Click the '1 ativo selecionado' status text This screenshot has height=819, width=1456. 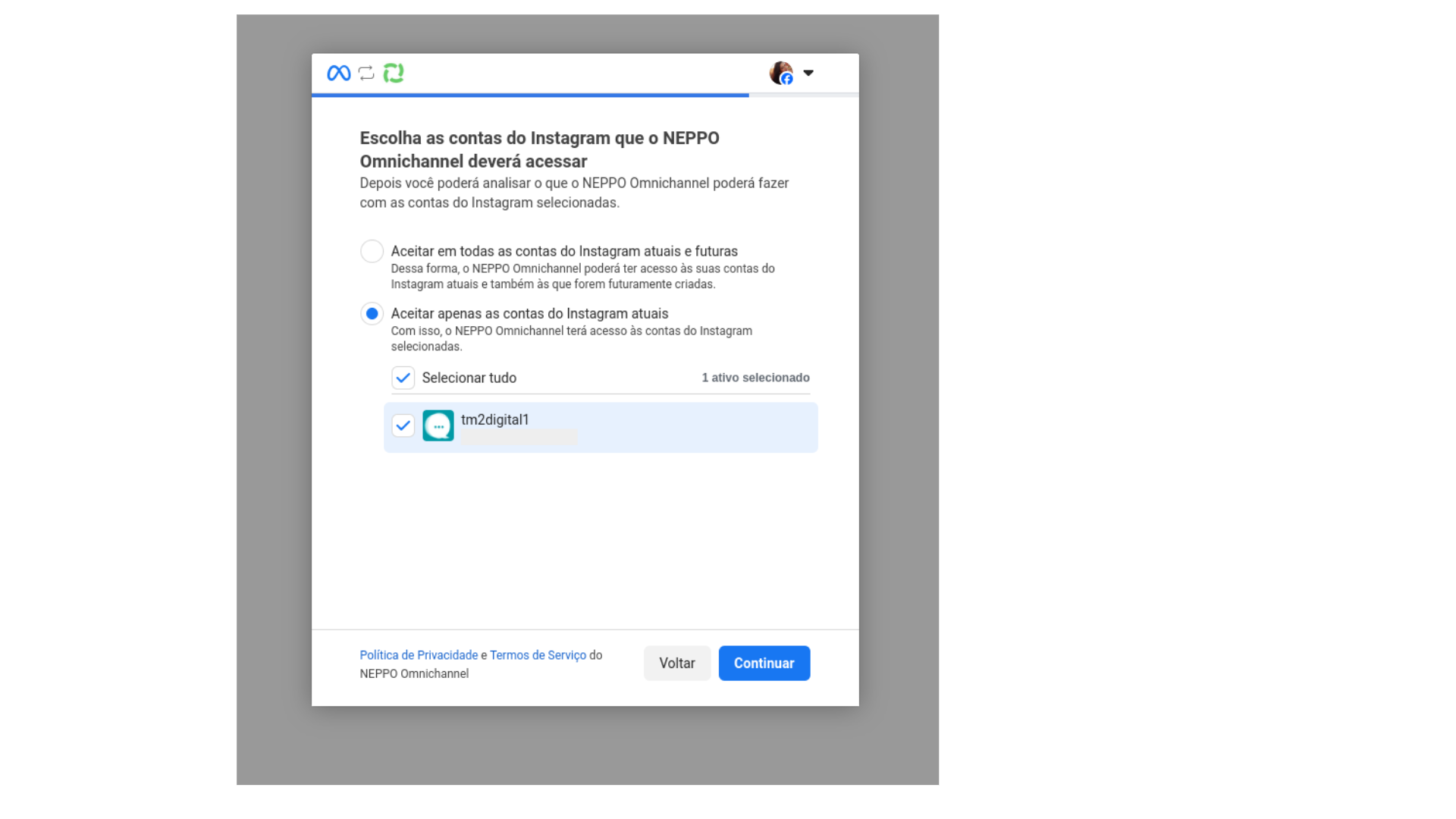(x=755, y=378)
